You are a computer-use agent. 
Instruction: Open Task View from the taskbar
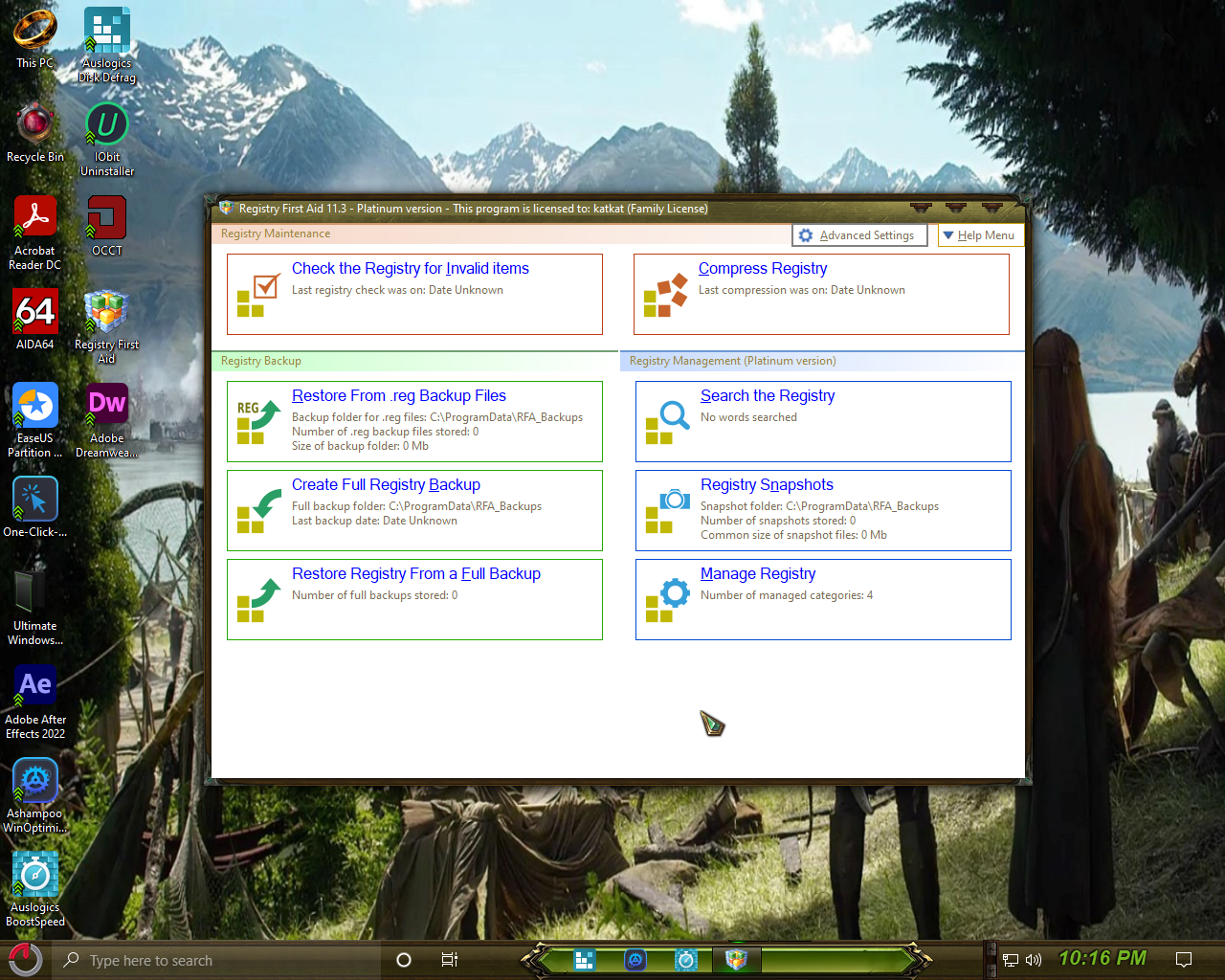click(x=449, y=960)
